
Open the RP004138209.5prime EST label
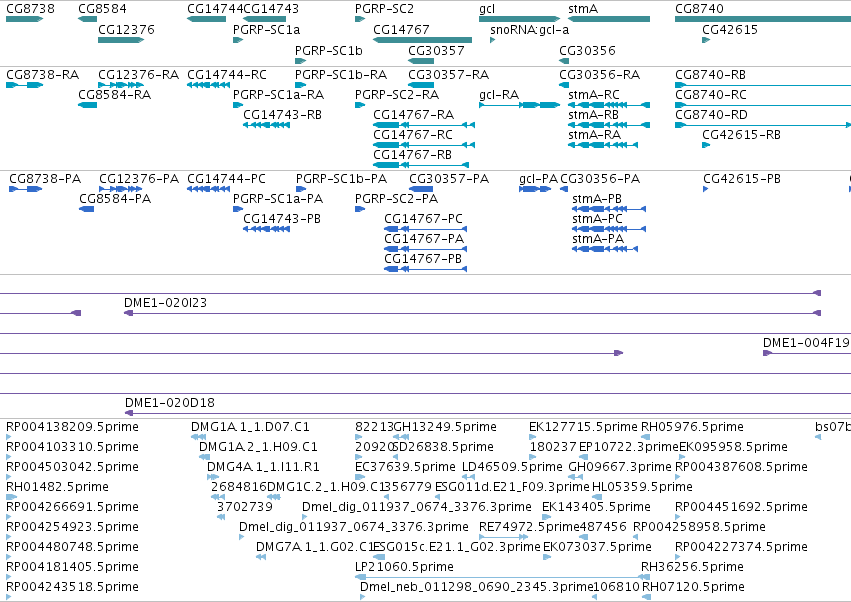coord(72,427)
